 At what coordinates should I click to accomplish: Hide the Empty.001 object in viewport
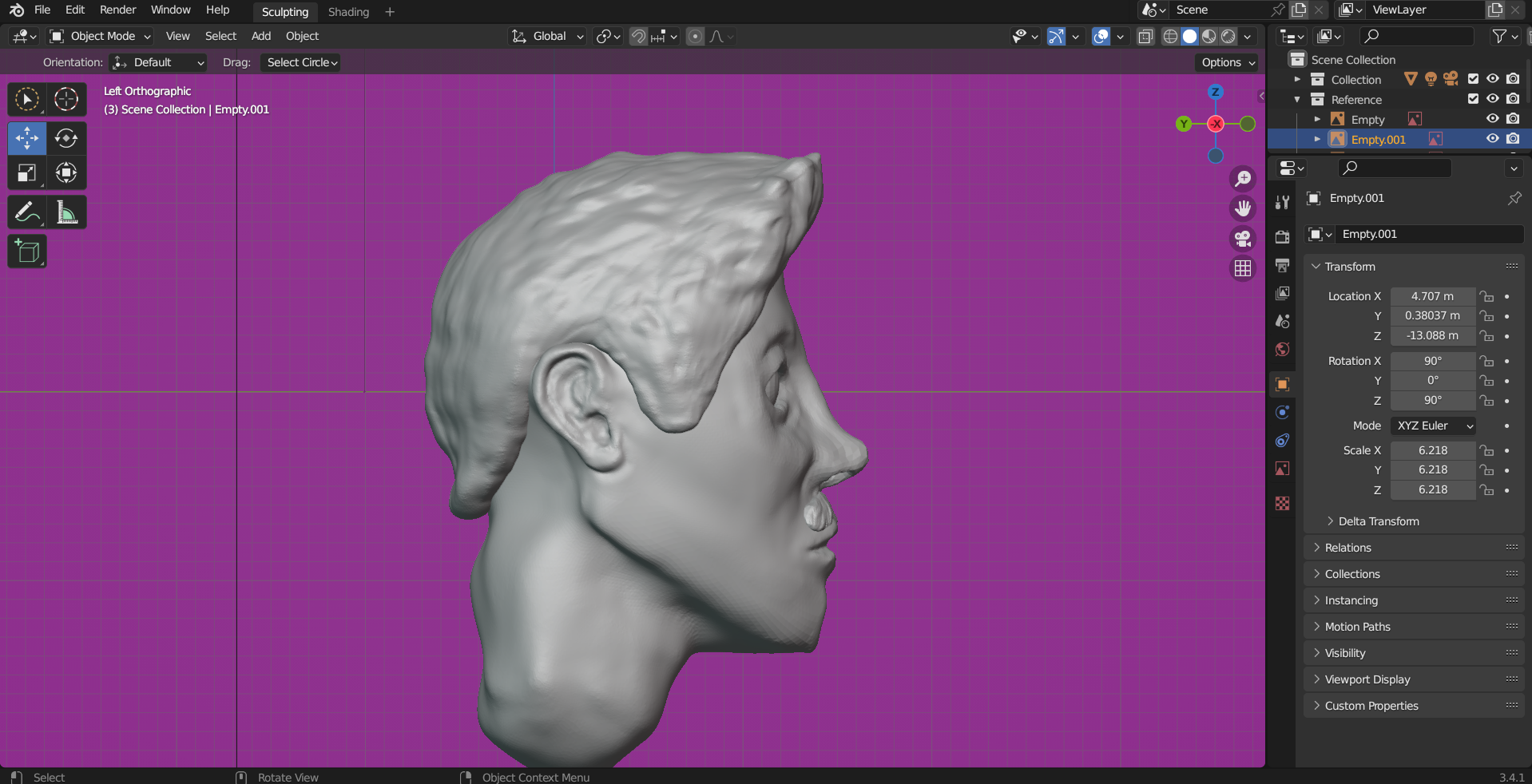[x=1492, y=139]
